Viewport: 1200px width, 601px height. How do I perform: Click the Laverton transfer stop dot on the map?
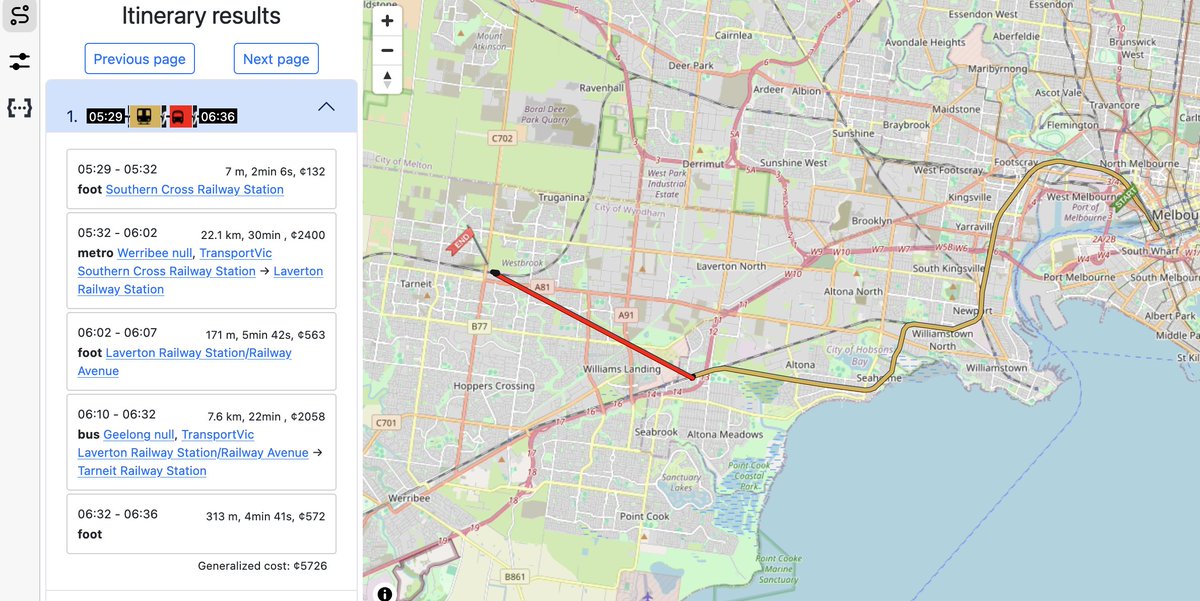[x=694, y=378]
